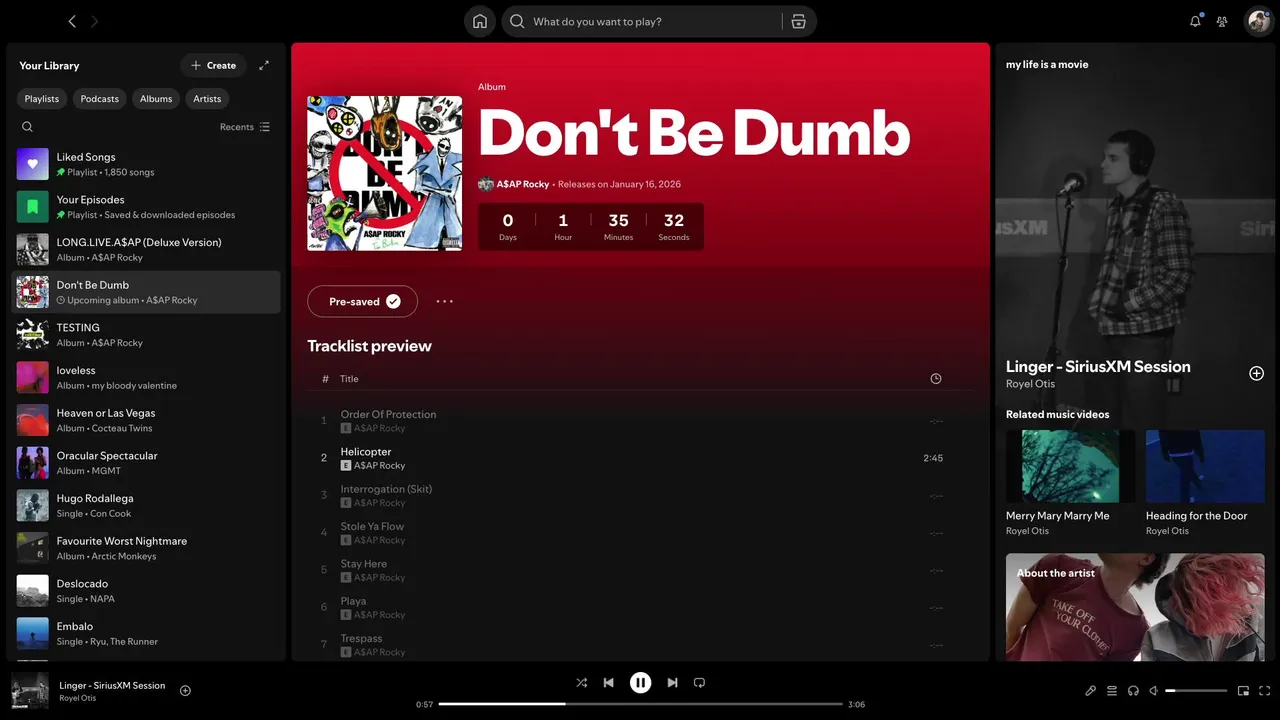
Task: Open Deslocado single by NAPA
Action: [x=146, y=591]
